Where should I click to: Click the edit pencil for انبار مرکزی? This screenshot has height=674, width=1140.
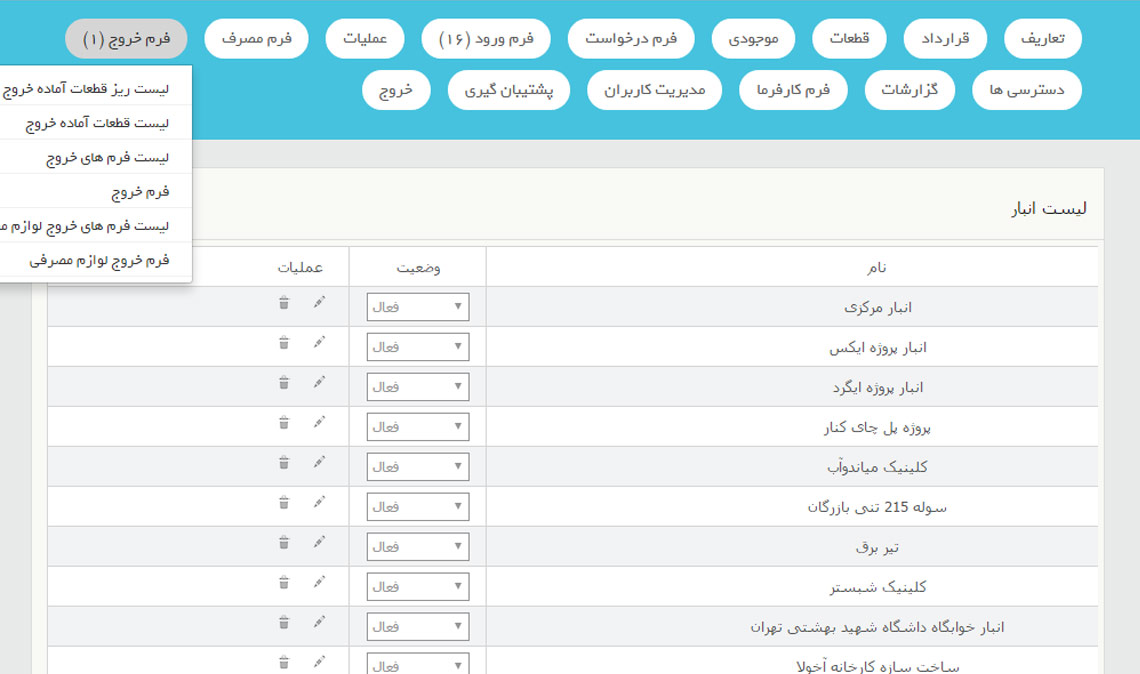pyautogui.click(x=319, y=302)
